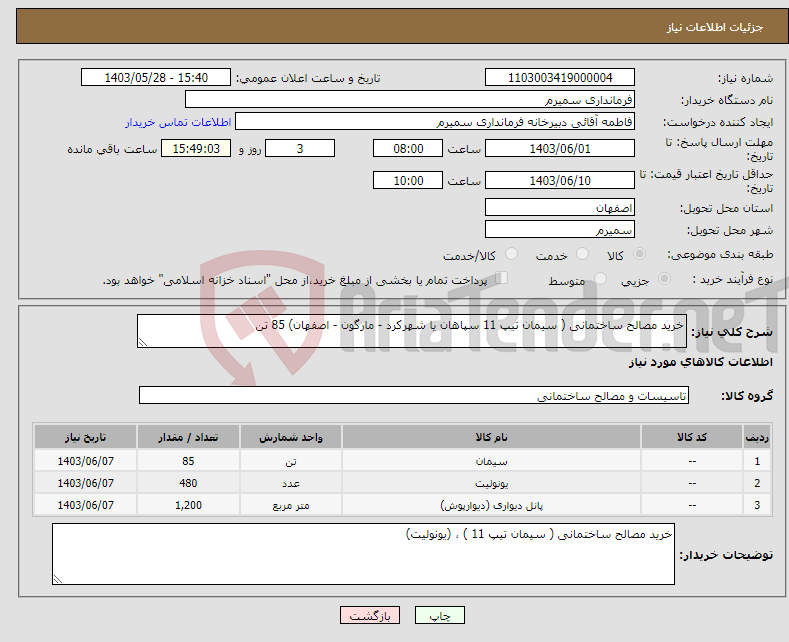The width and height of the screenshot is (789, 642).
Task: Click the delivery city field سمیرم
Action: (x=560, y=229)
